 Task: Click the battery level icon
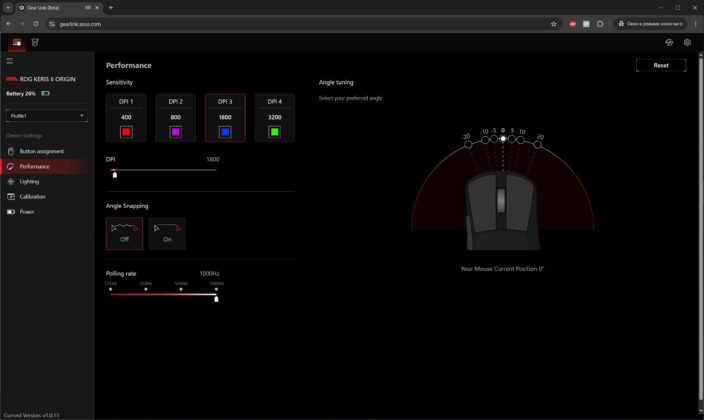point(45,93)
